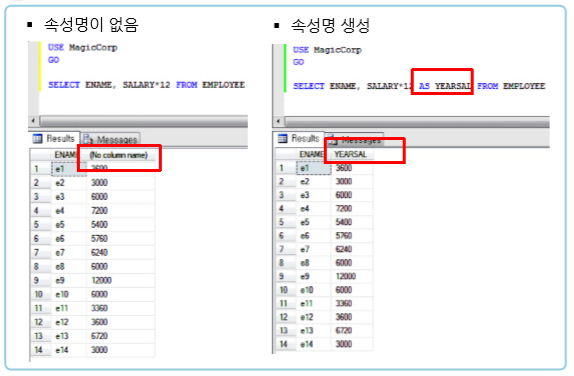Click the GO keyword in the YEARSAL query editor
This screenshot has height=376, width=574.
pyautogui.click(x=298, y=62)
